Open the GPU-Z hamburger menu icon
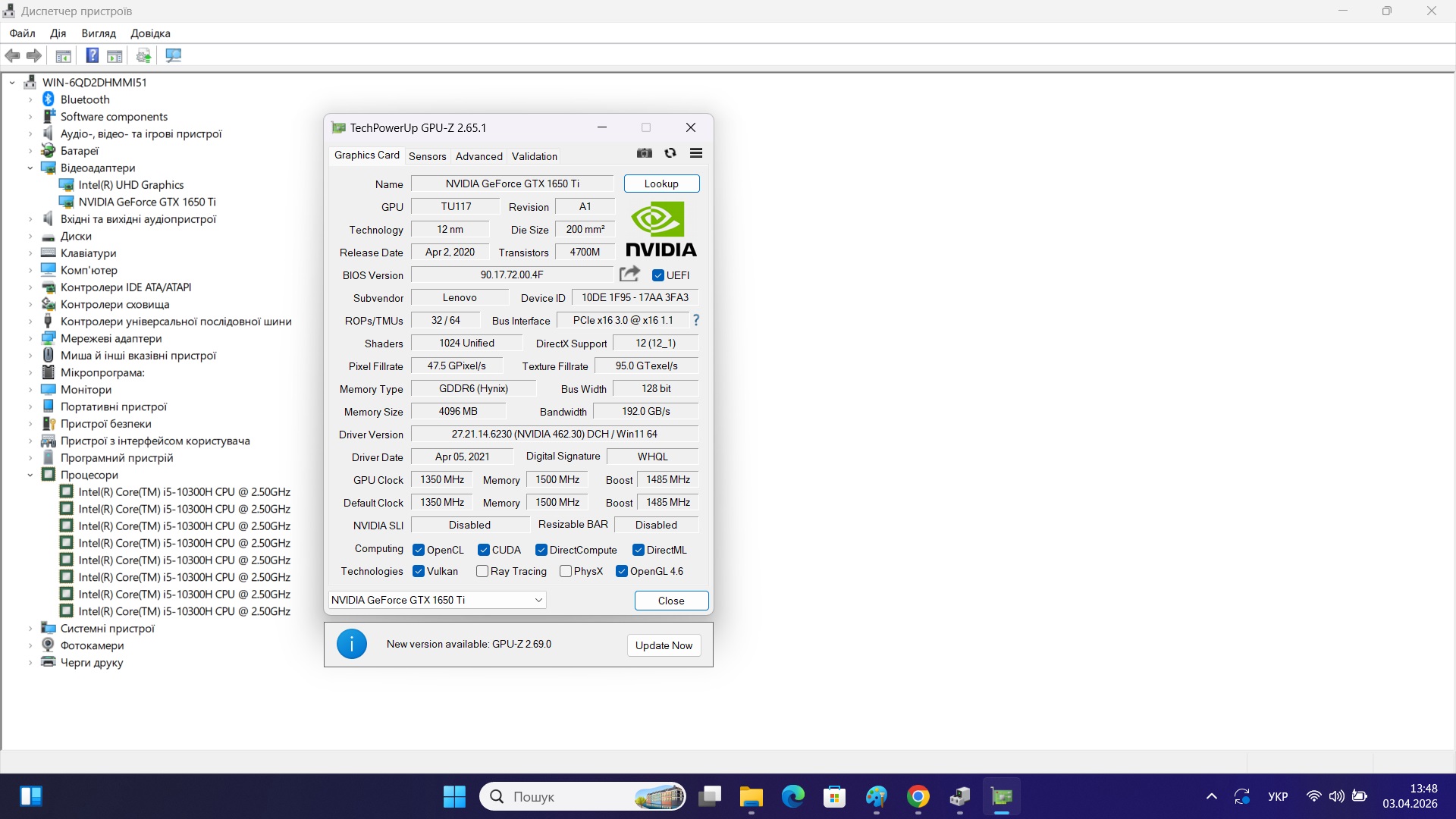Viewport: 1456px width, 819px height. pyautogui.click(x=696, y=153)
